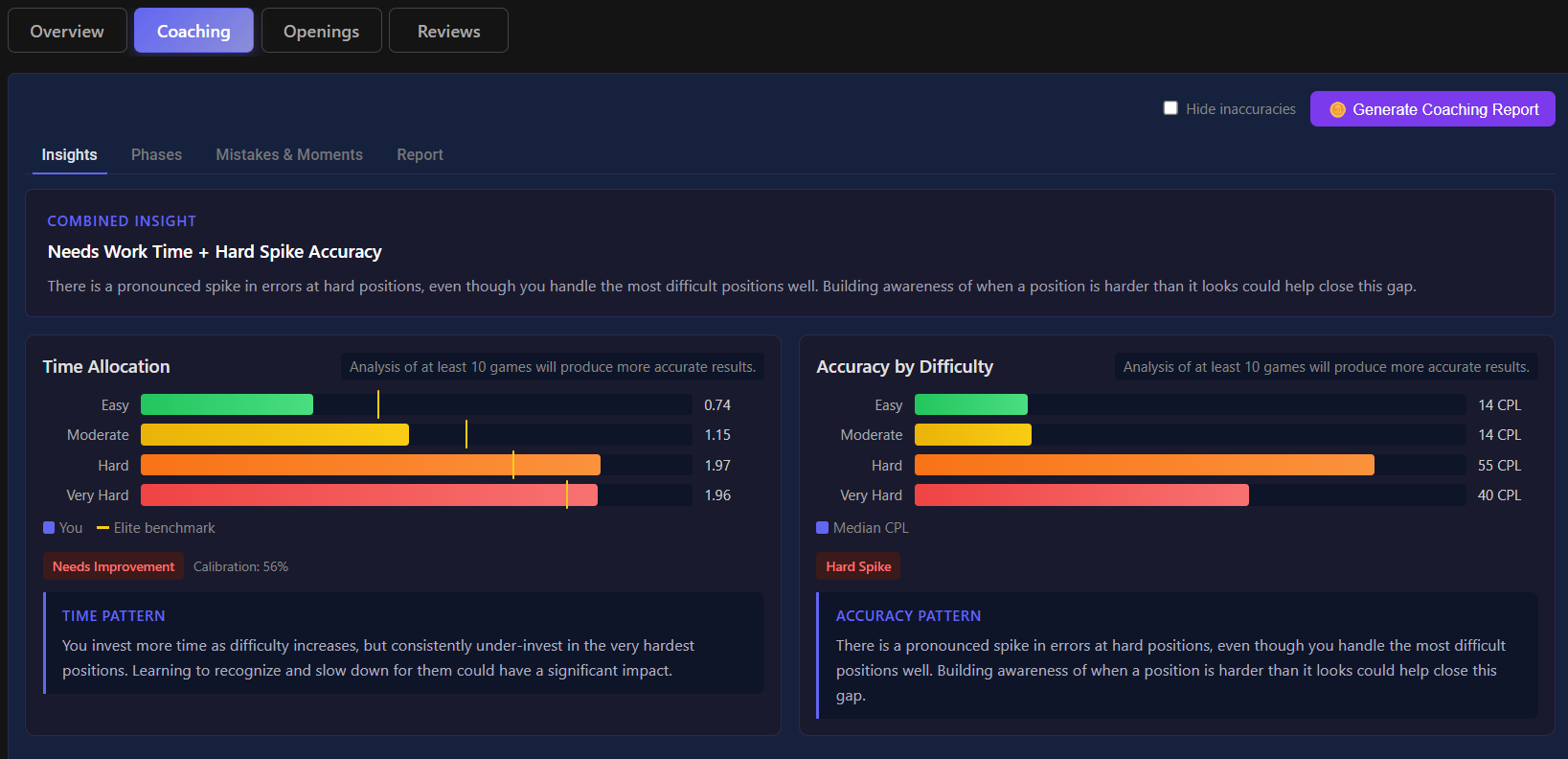The image size is (1568, 759).
Task: Open the Phases sub-tab
Action: pos(156,154)
